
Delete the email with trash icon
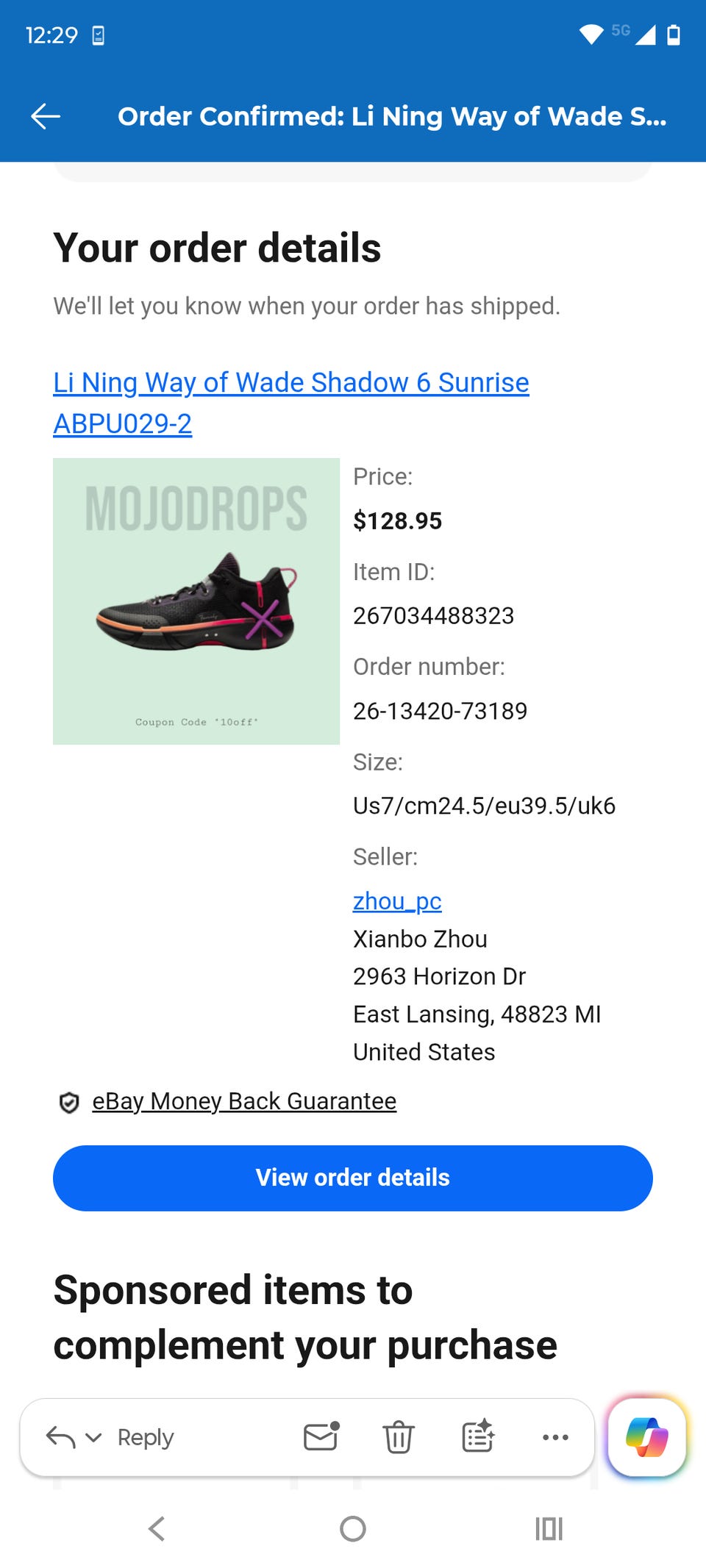click(x=398, y=1436)
